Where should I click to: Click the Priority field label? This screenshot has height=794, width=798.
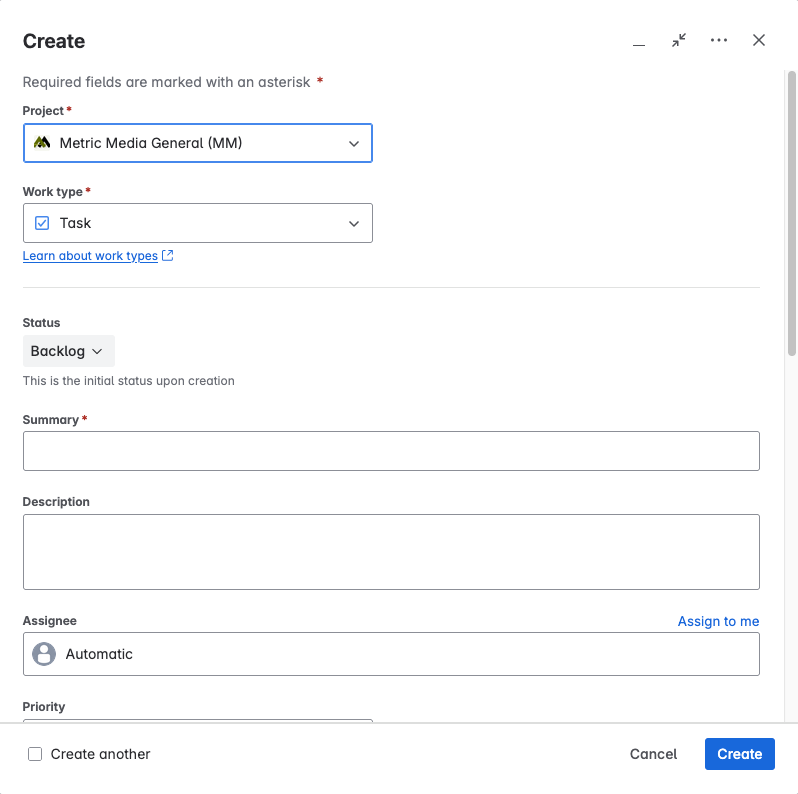click(x=44, y=706)
